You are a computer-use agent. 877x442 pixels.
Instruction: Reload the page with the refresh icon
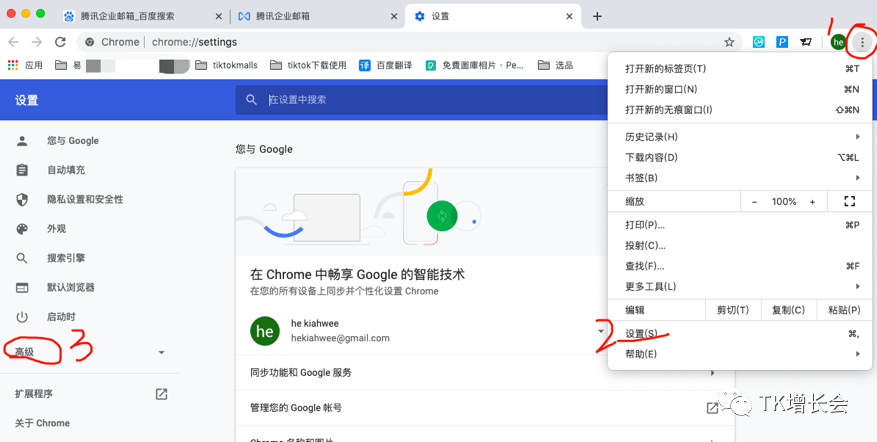coord(60,42)
